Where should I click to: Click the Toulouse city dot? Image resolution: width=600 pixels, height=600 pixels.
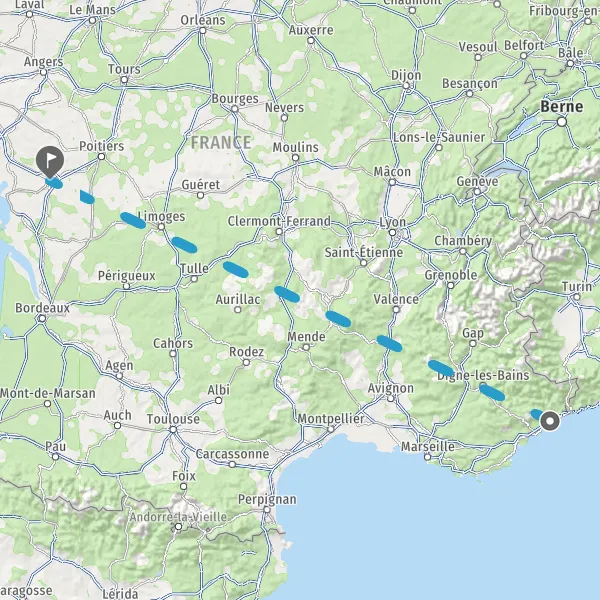pyautogui.click(x=173, y=430)
